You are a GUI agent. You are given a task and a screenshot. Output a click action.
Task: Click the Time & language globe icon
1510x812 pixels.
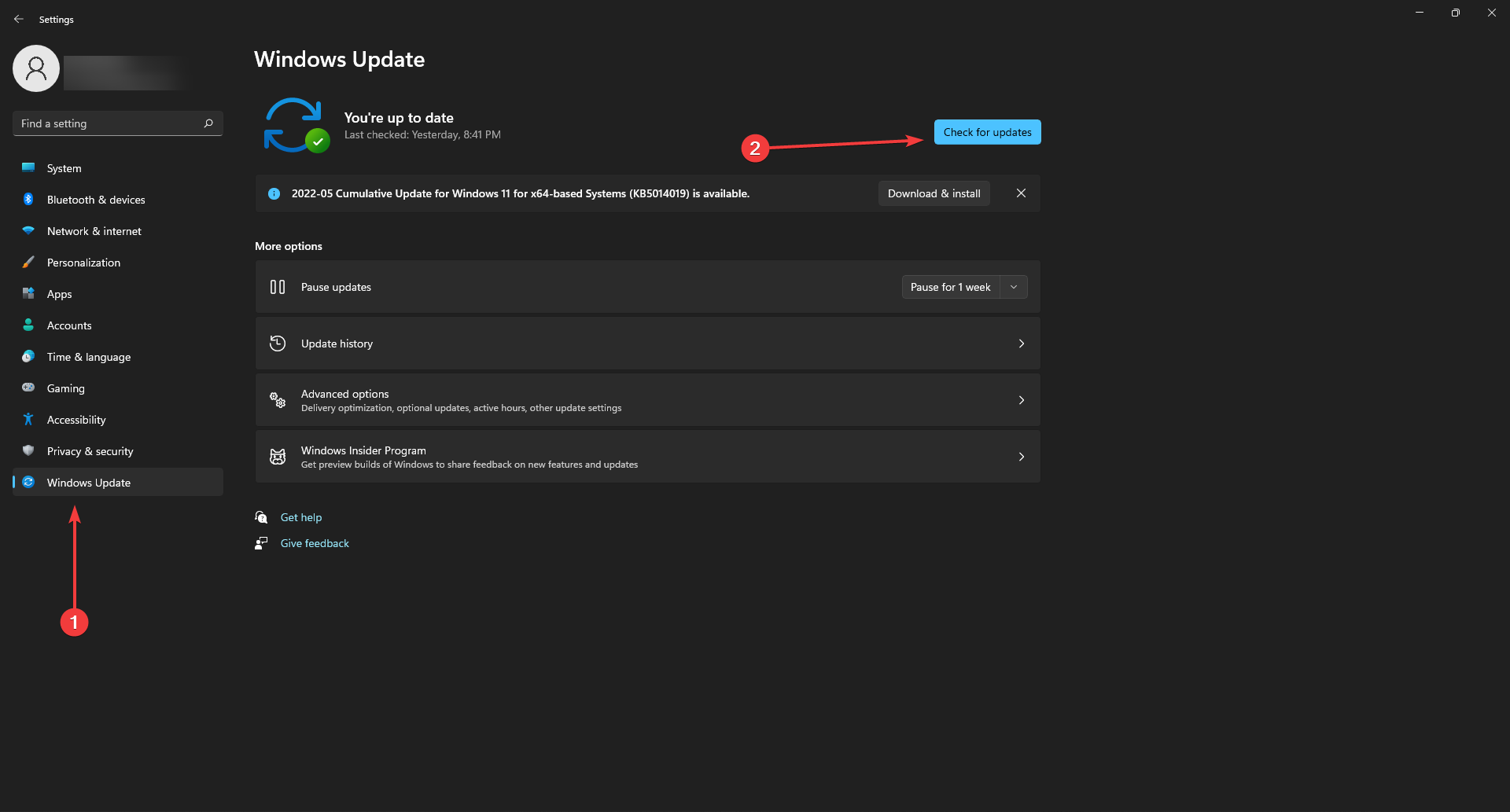click(x=28, y=356)
